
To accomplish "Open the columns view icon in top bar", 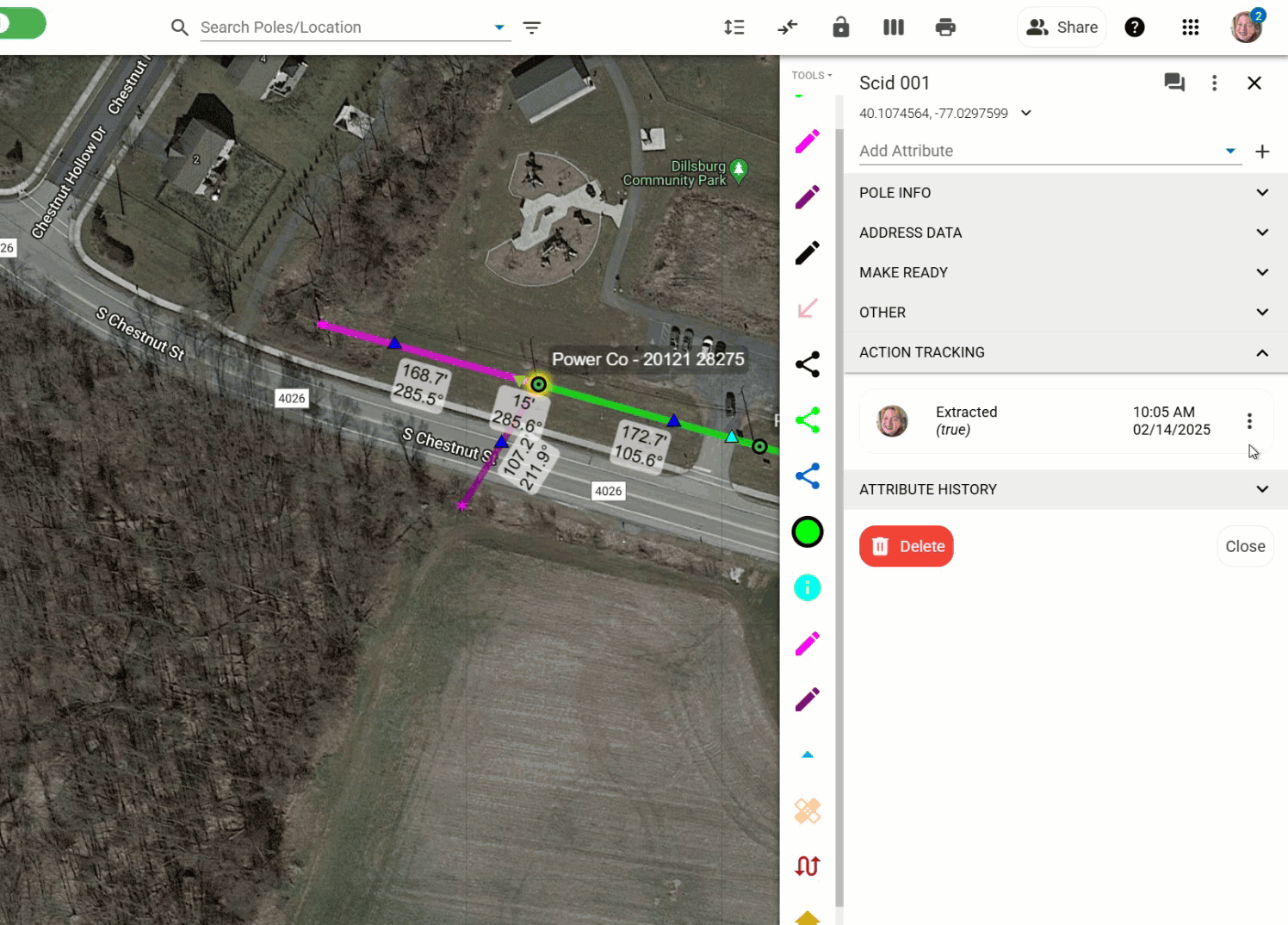I will [894, 28].
